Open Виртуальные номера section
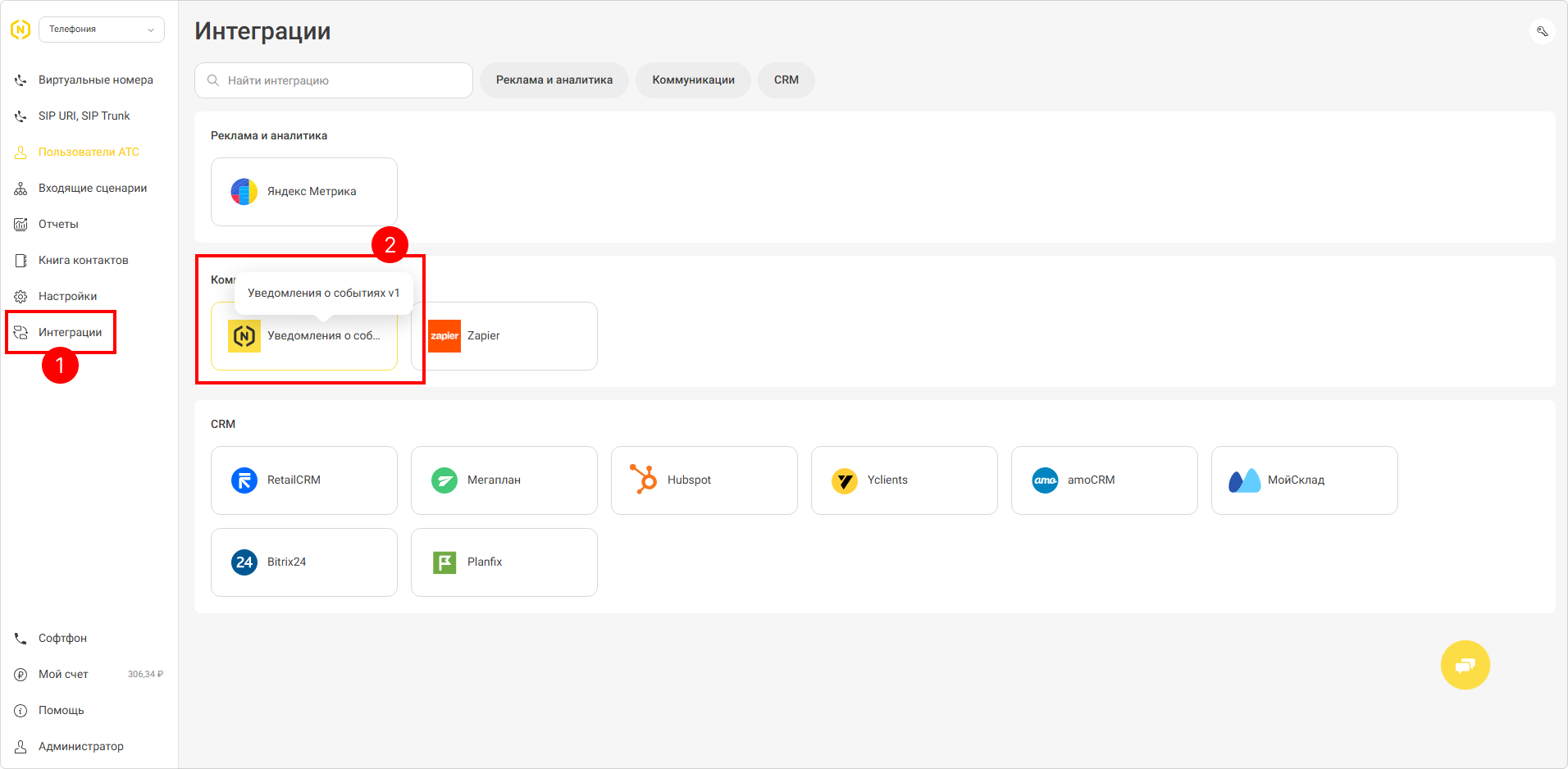 [x=96, y=80]
